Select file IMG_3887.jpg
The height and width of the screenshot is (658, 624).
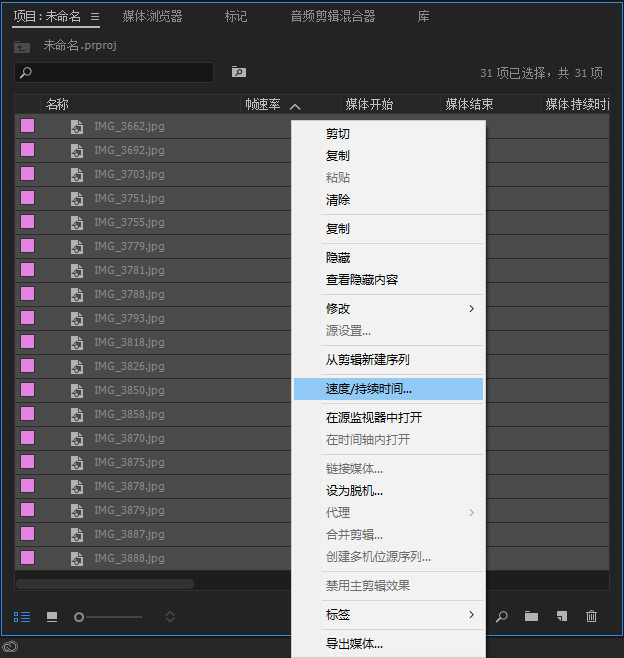pyautogui.click(x=129, y=535)
